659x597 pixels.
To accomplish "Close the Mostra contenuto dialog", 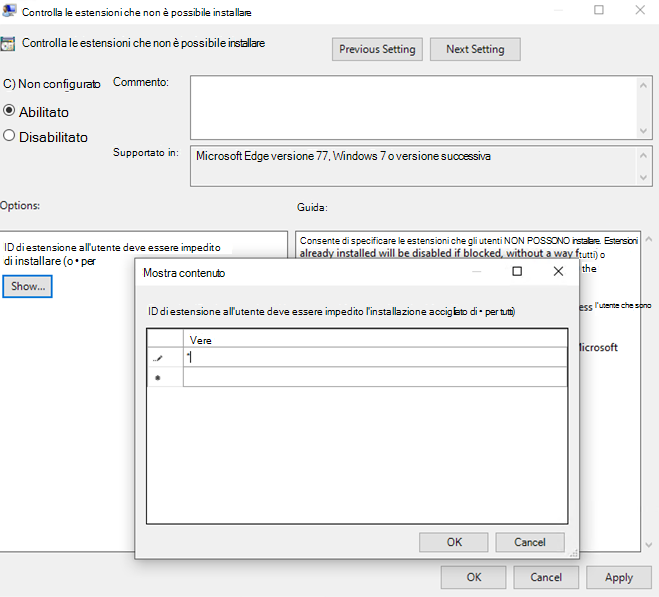I will [x=558, y=272].
